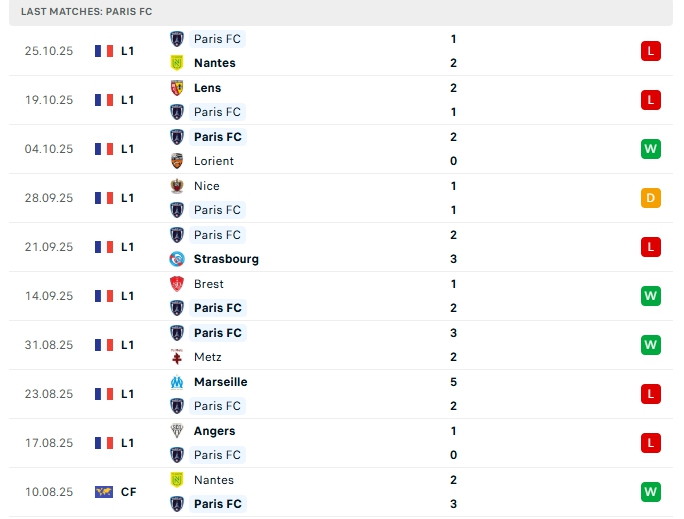Click the Nice club crest icon
The width and height of the screenshot is (684, 519).
177,186
